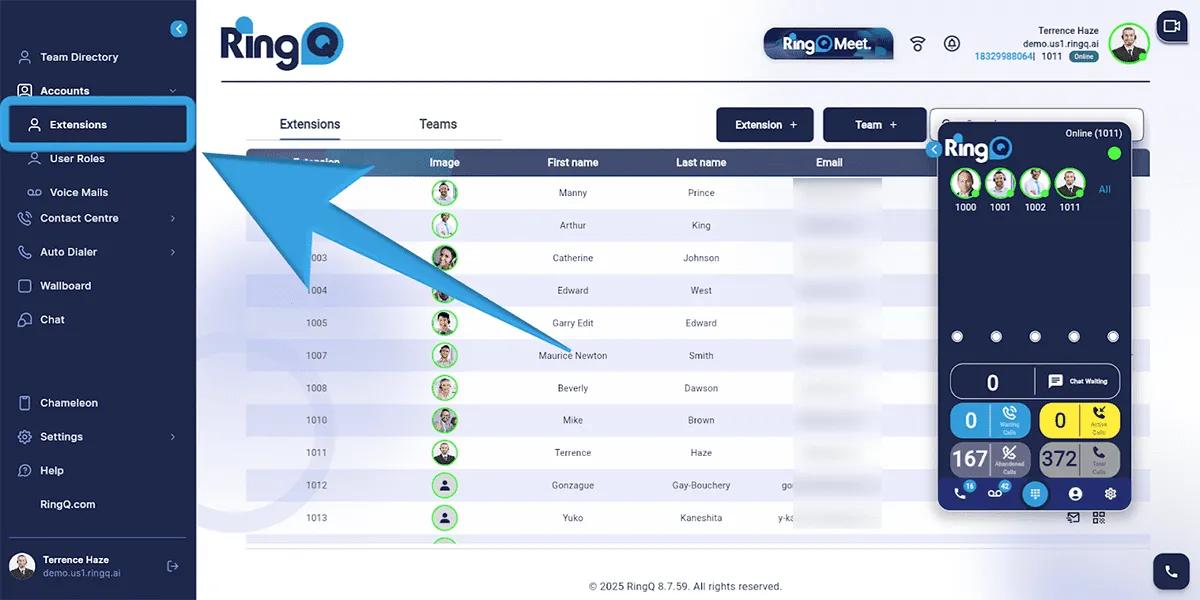1200x600 pixels.
Task: Select the first line indicator dot in softphone
Action: tap(957, 337)
